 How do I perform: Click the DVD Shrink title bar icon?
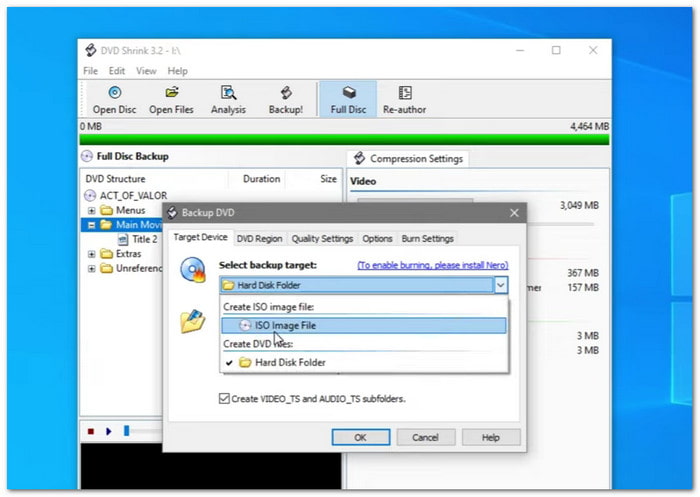tap(91, 50)
